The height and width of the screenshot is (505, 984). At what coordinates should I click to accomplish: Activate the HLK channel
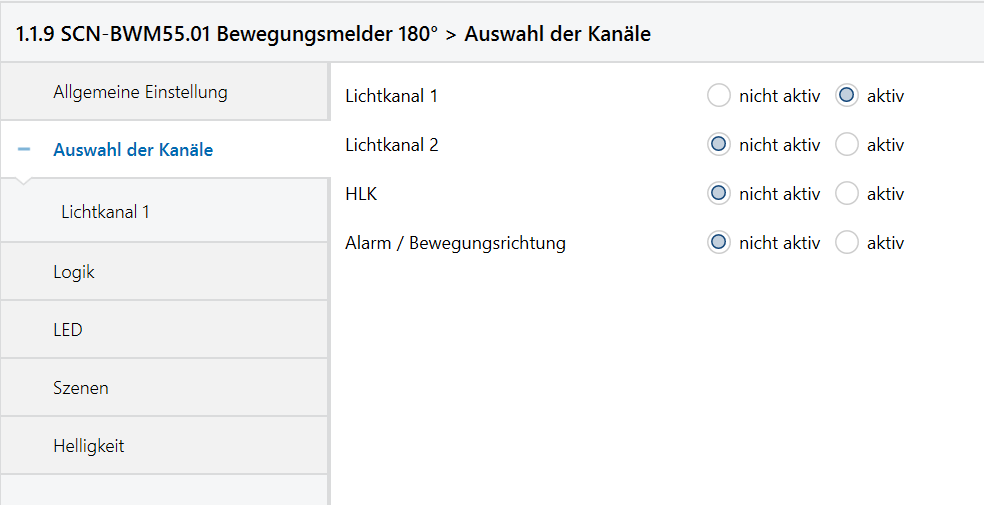(x=847, y=194)
